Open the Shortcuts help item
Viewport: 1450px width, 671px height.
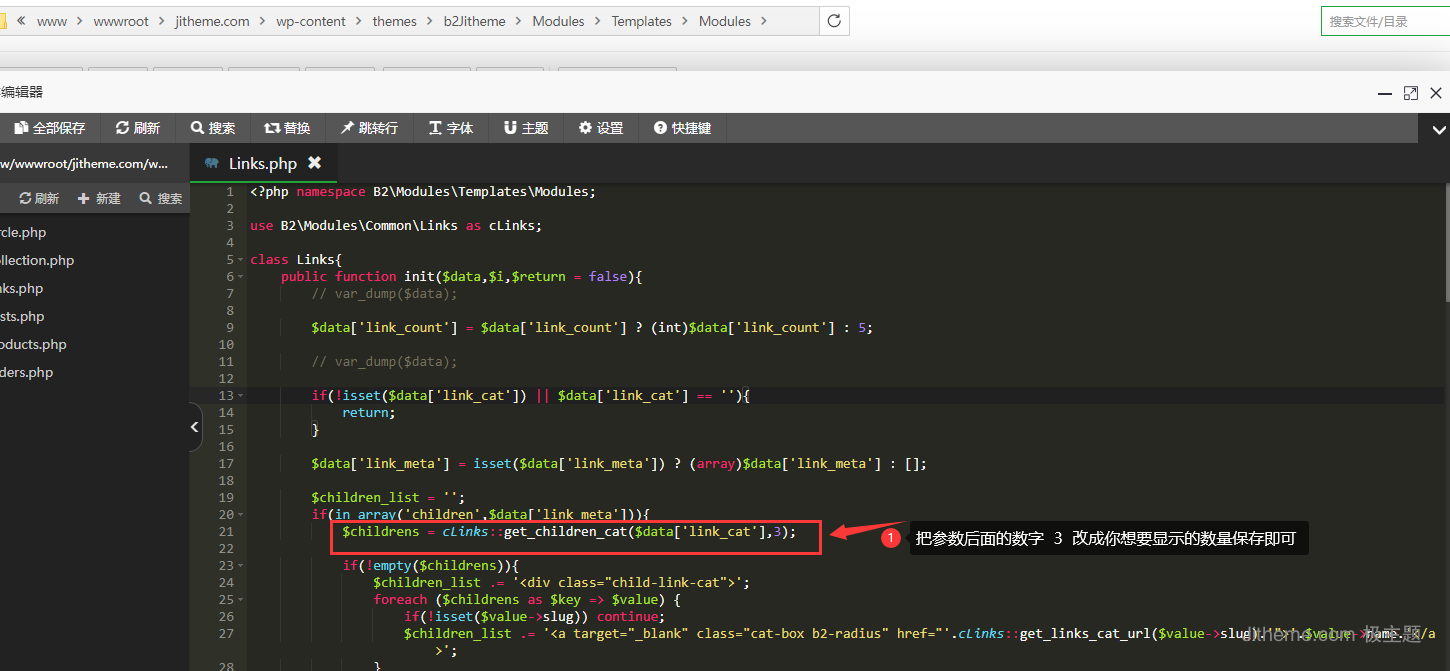point(682,128)
